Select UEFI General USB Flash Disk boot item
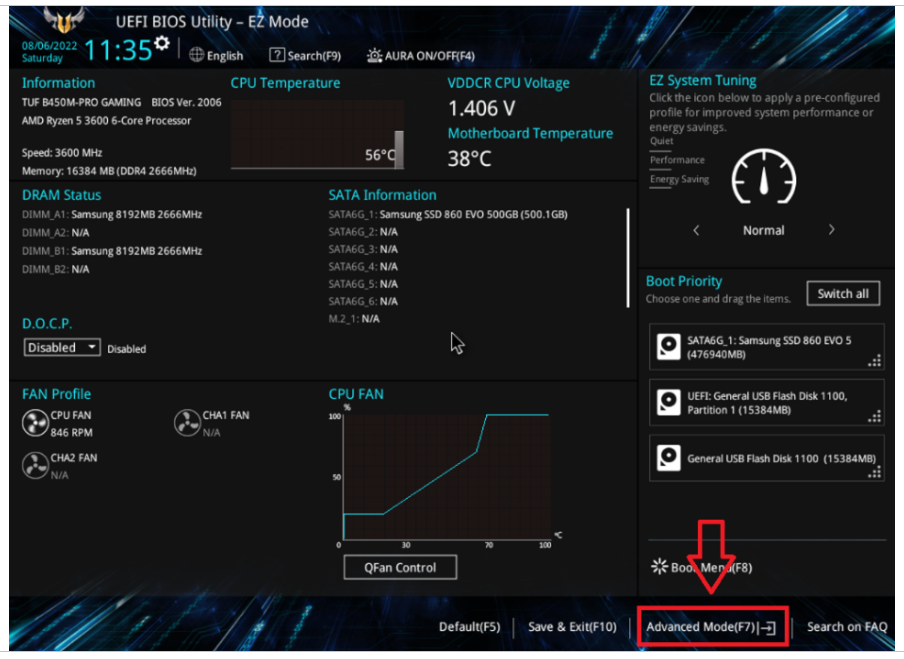This screenshot has width=904, height=659. [x=766, y=402]
